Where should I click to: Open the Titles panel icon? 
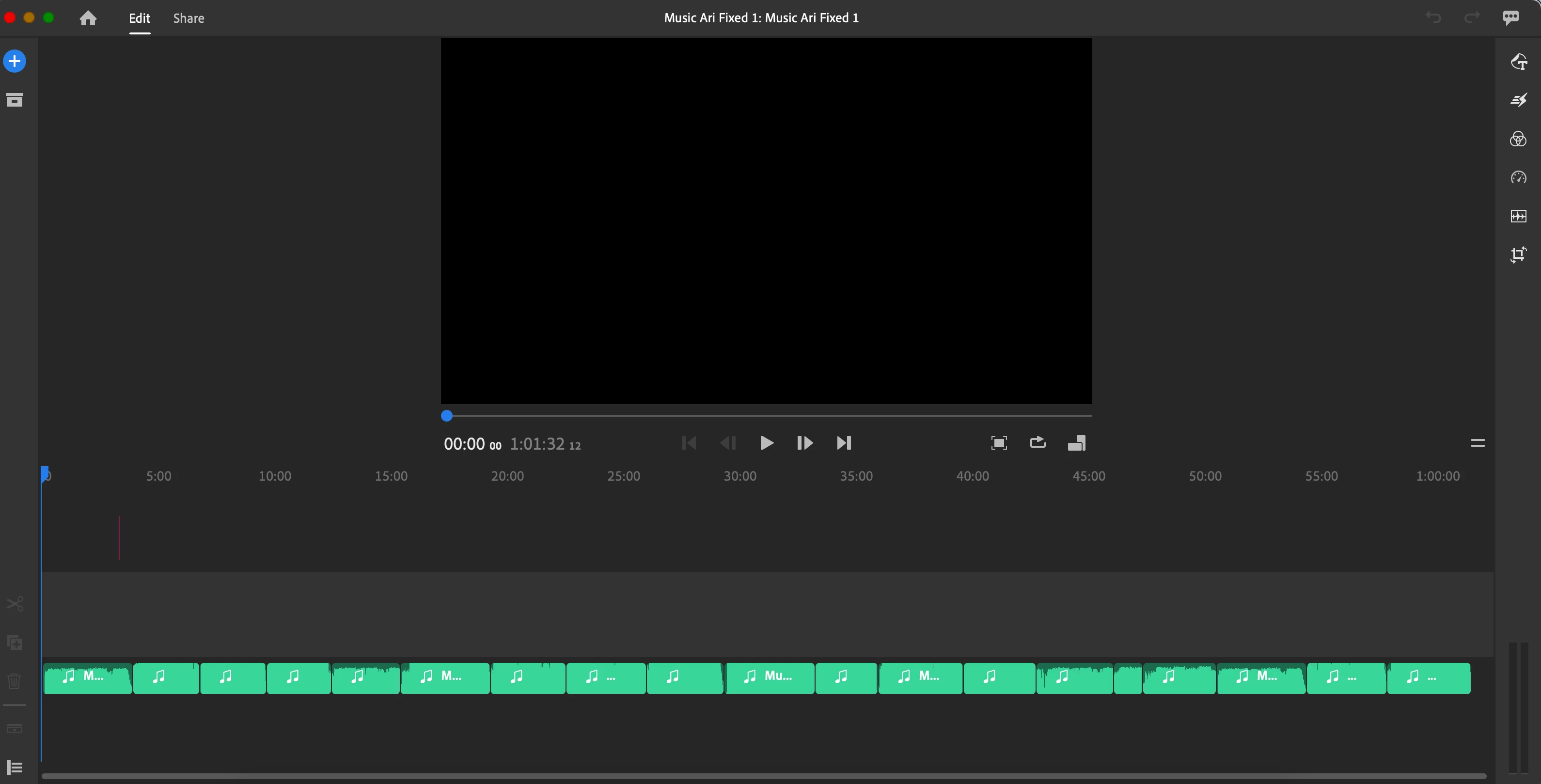(x=1518, y=62)
